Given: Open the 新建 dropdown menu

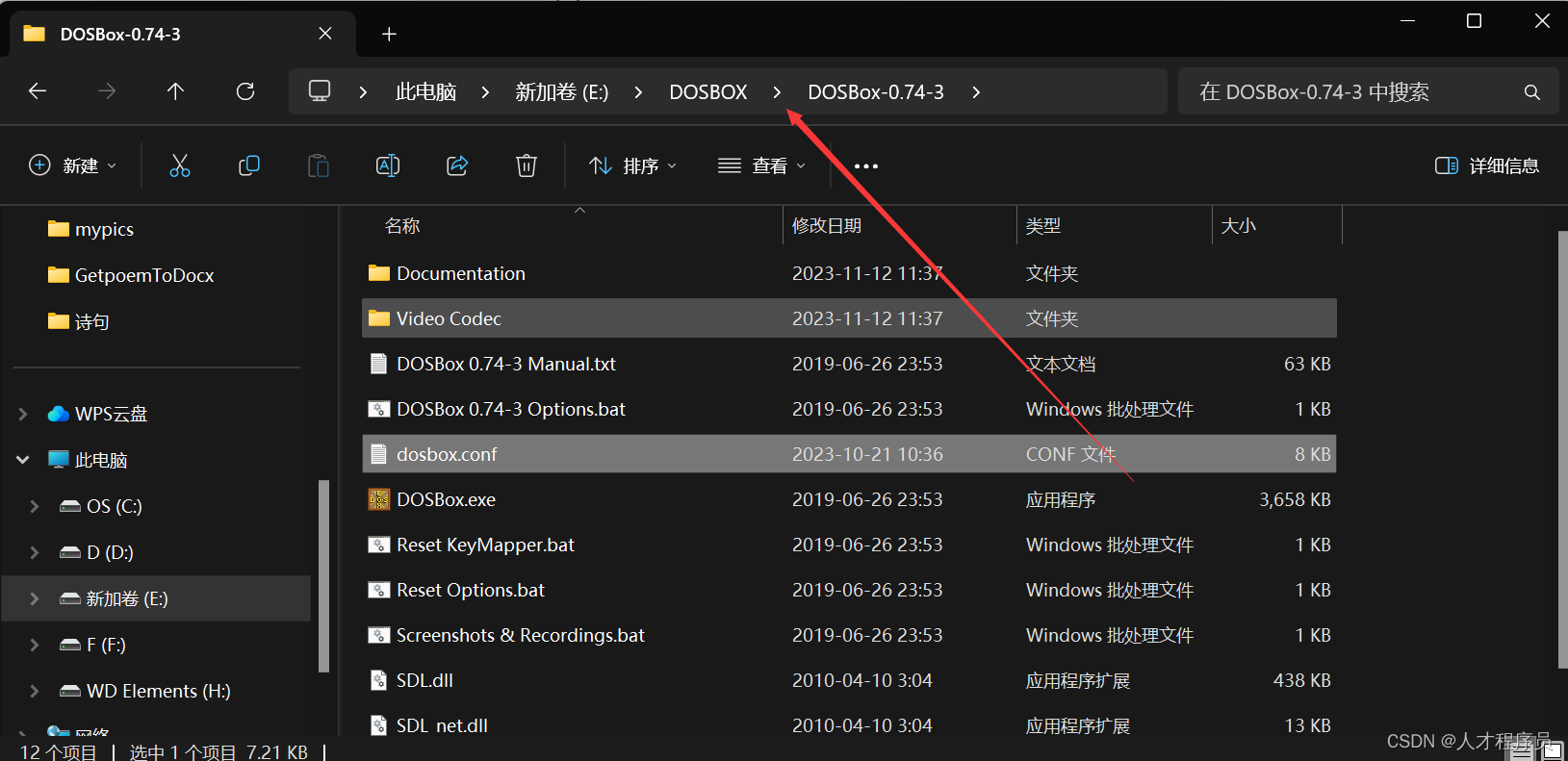Looking at the screenshot, I should pos(73,165).
